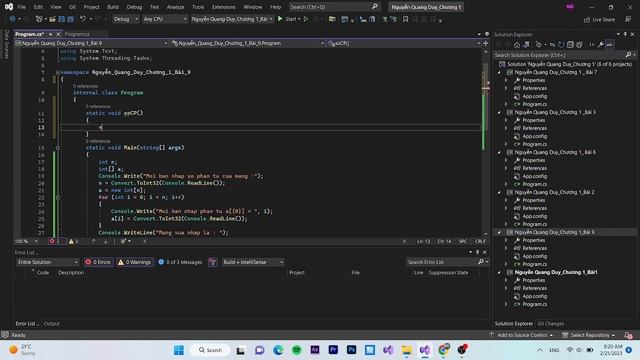Screen dimensions: 640x360
Task: Switch to the Git Changes tab
Action: point(551,324)
